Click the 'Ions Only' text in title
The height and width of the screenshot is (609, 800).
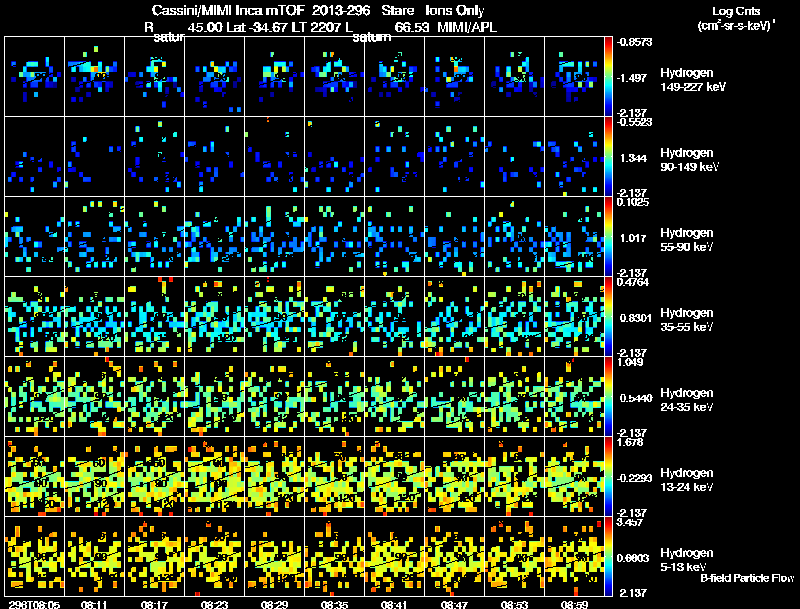[x=455, y=11]
